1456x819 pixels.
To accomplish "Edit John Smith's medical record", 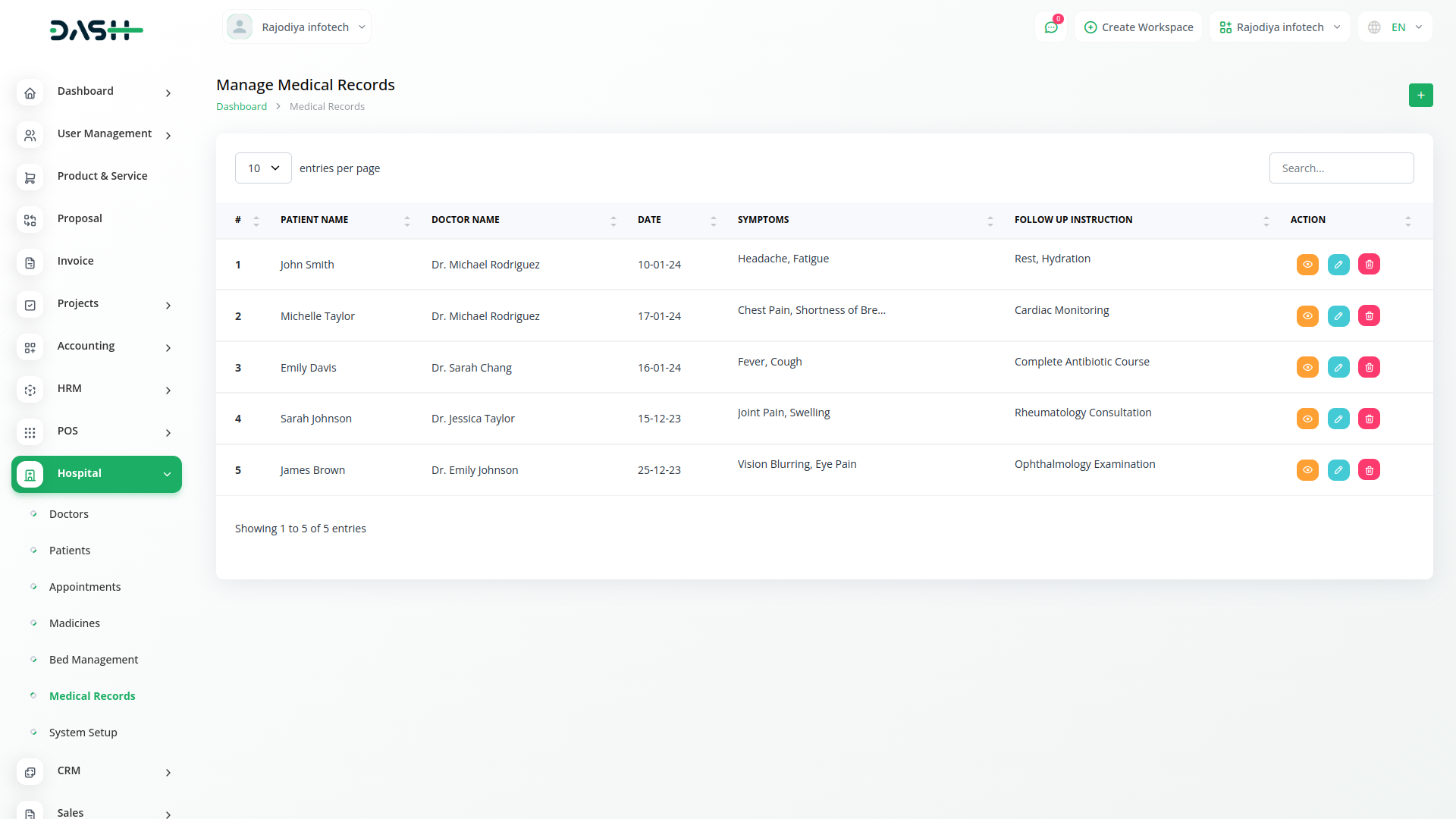I will pos(1338,265).
